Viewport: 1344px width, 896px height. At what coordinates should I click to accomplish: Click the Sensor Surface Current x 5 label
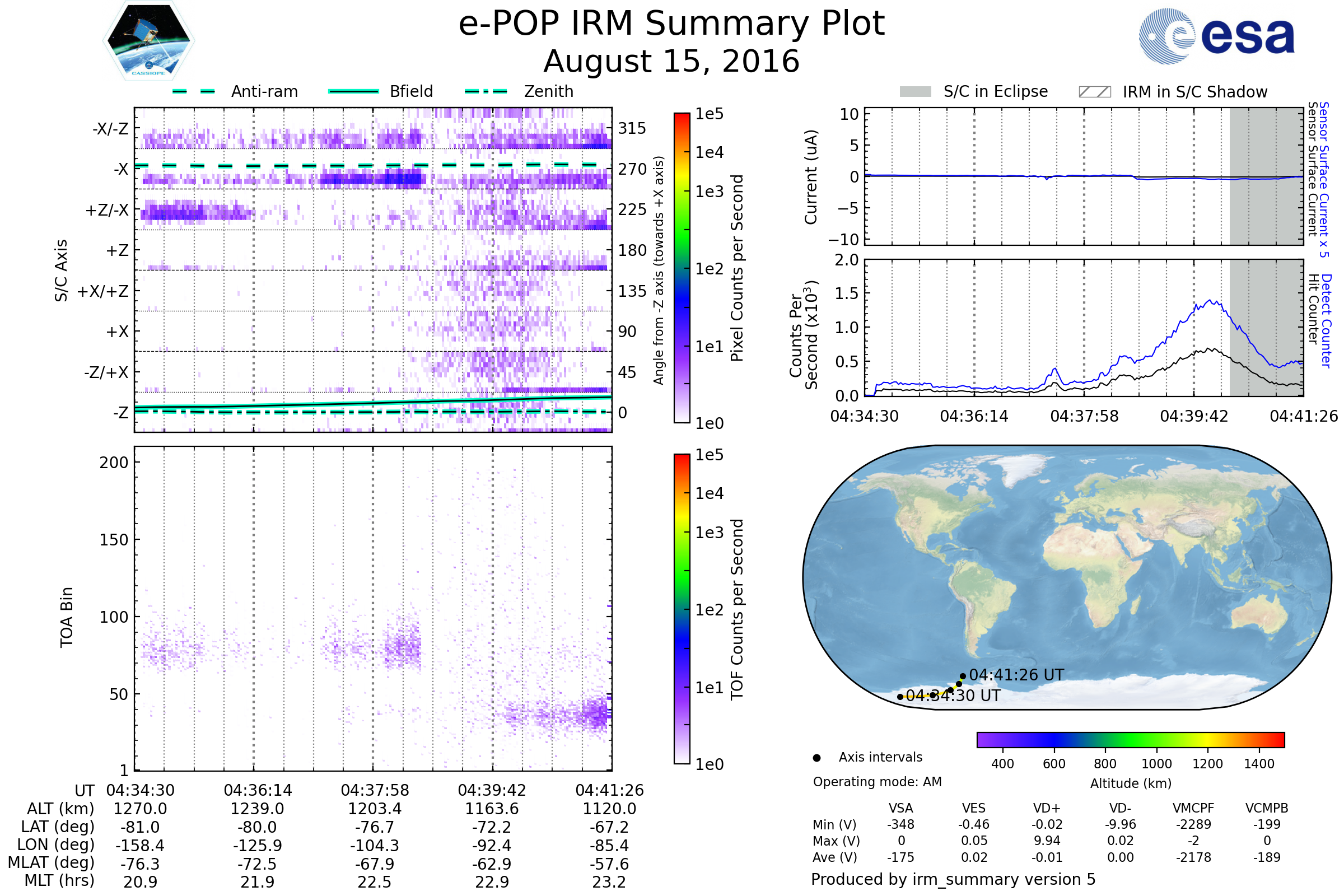pyautogui.click(x=1324, y=179)
